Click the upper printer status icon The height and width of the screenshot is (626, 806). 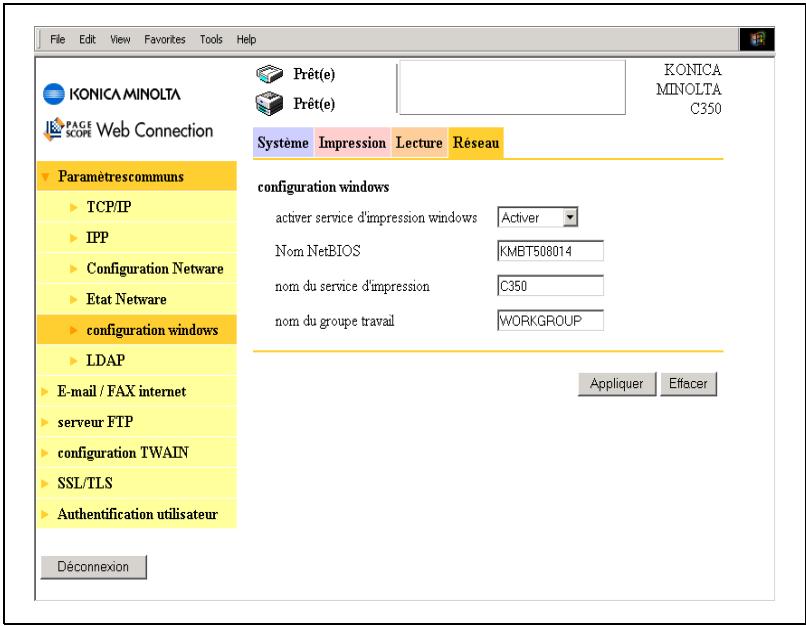coord(269,75)
